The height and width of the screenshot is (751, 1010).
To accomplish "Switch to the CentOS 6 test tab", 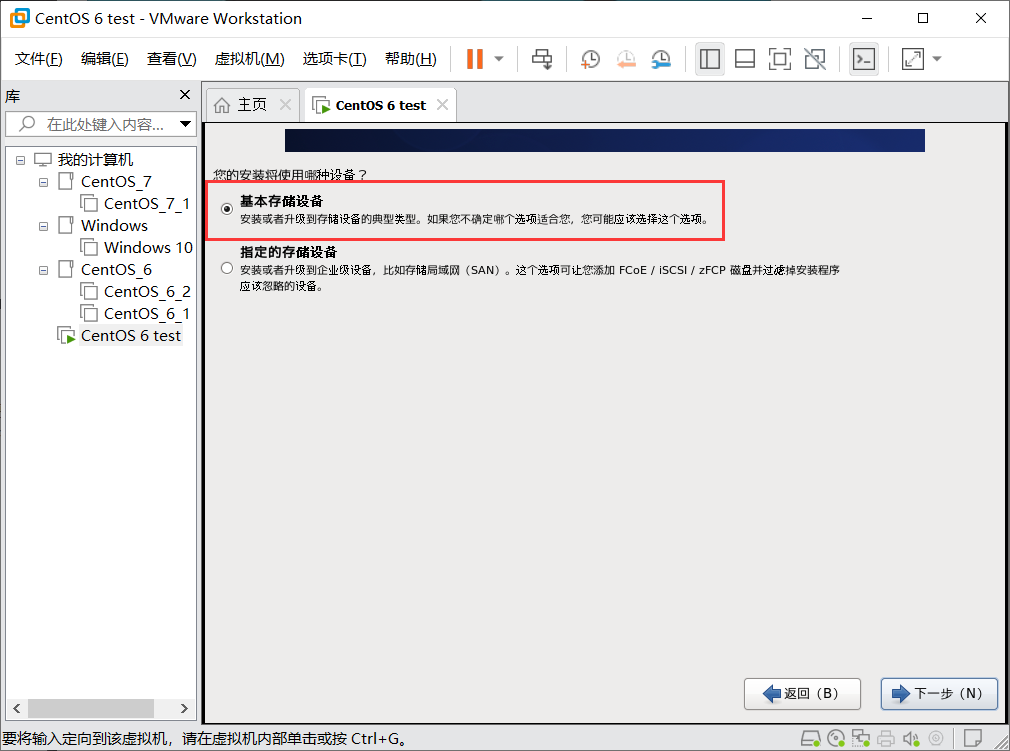I will 380,105.
